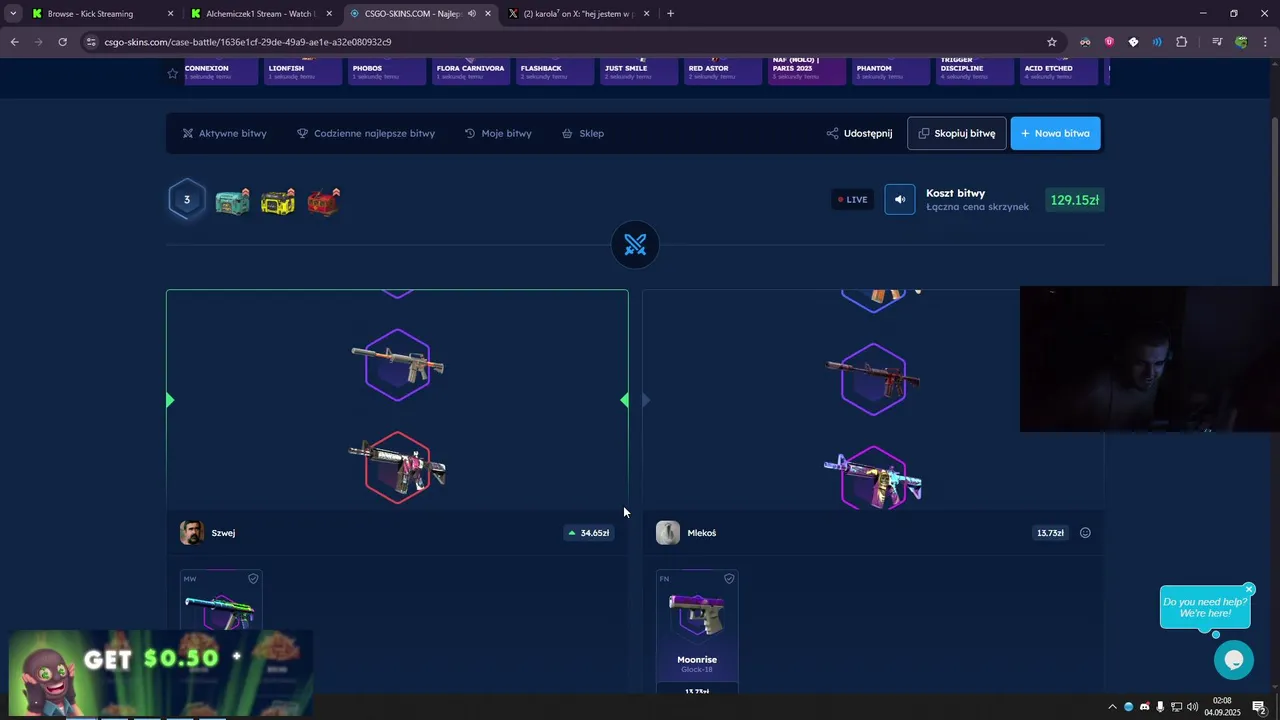Open the blue sound waves extension icon
The height and width of the screenshot is (720, 1280).
1157,42
